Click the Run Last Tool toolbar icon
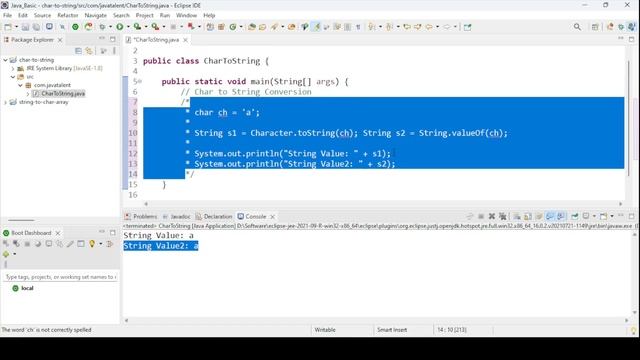The width and height of the screenshot is (640, 360). pyautogui.click(x=156, y=27)
